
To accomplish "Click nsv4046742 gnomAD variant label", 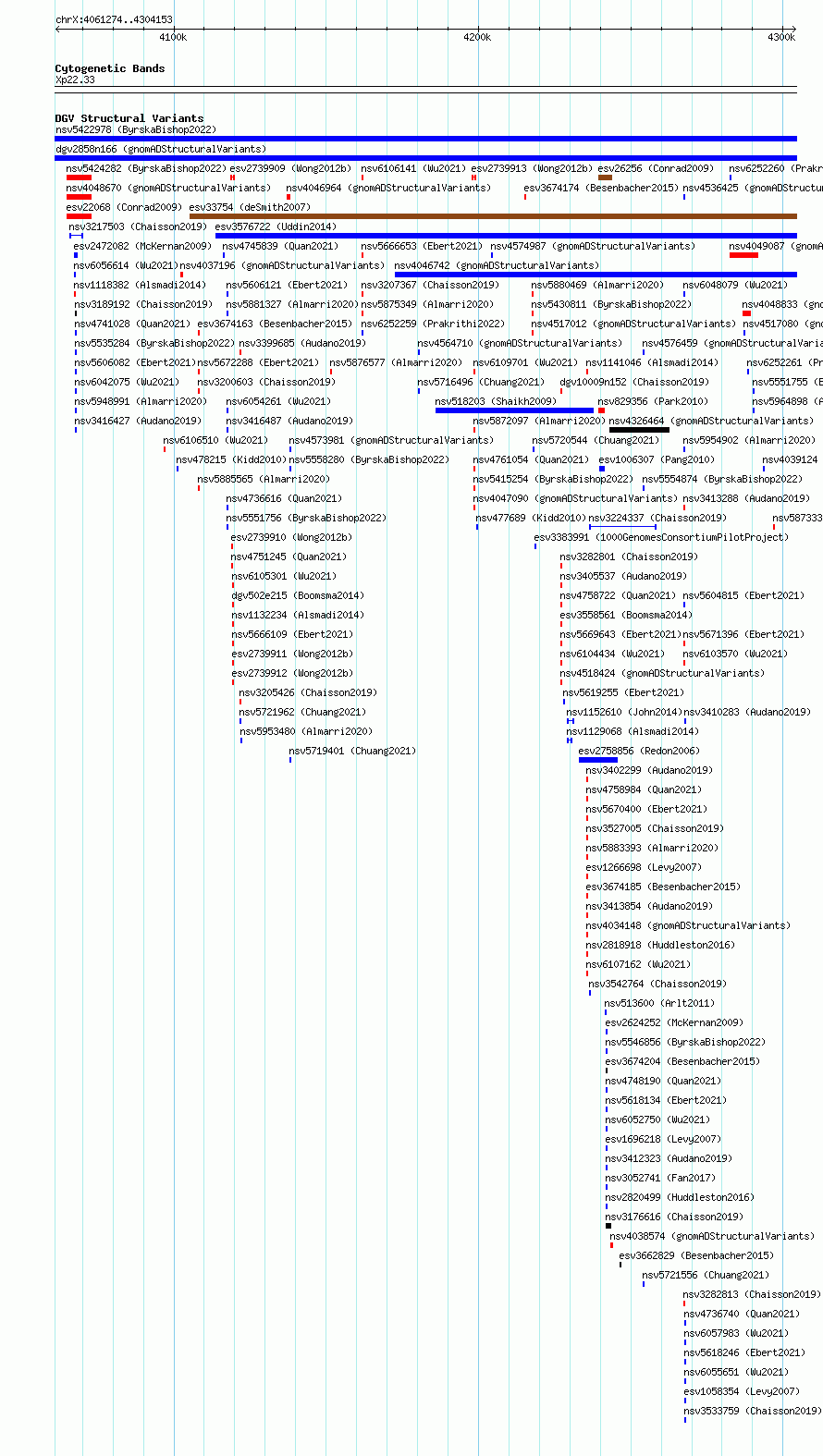I will 497,266.
